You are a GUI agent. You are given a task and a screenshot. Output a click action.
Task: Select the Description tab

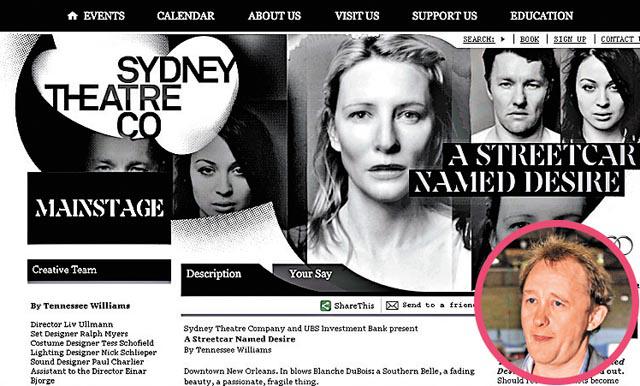click(x=214, y=274)
